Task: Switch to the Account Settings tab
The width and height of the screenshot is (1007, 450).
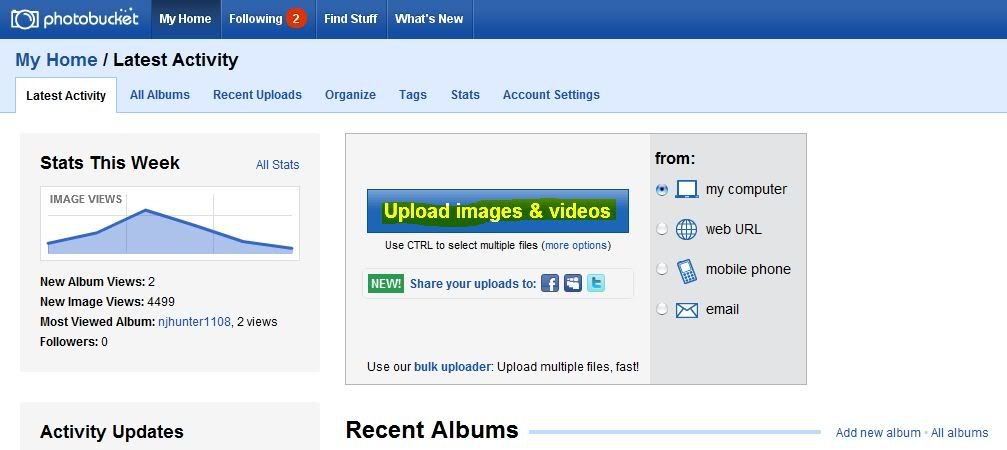Action: (x=551, y=94)
